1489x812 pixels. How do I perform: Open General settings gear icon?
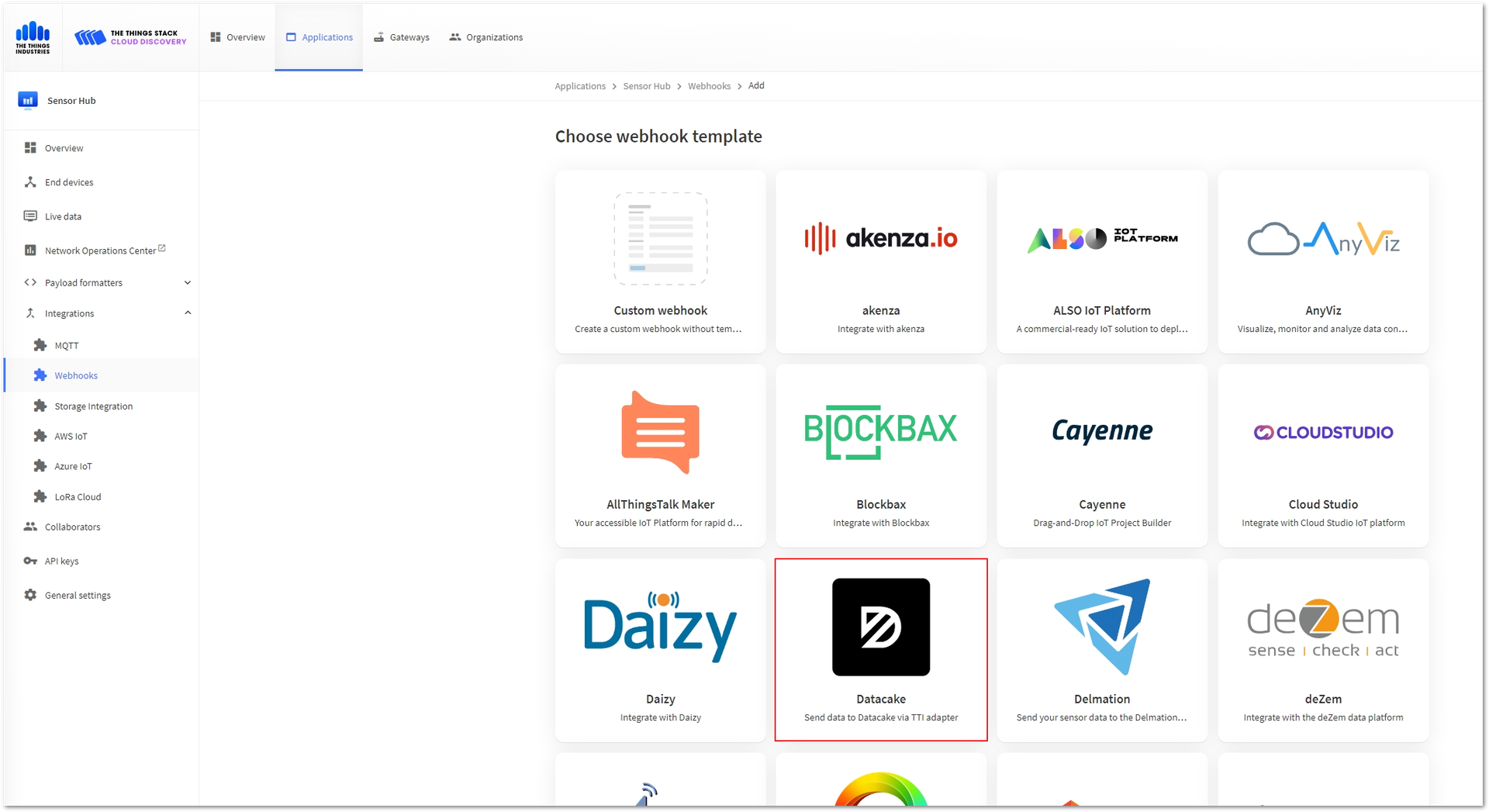pos(30,595)
